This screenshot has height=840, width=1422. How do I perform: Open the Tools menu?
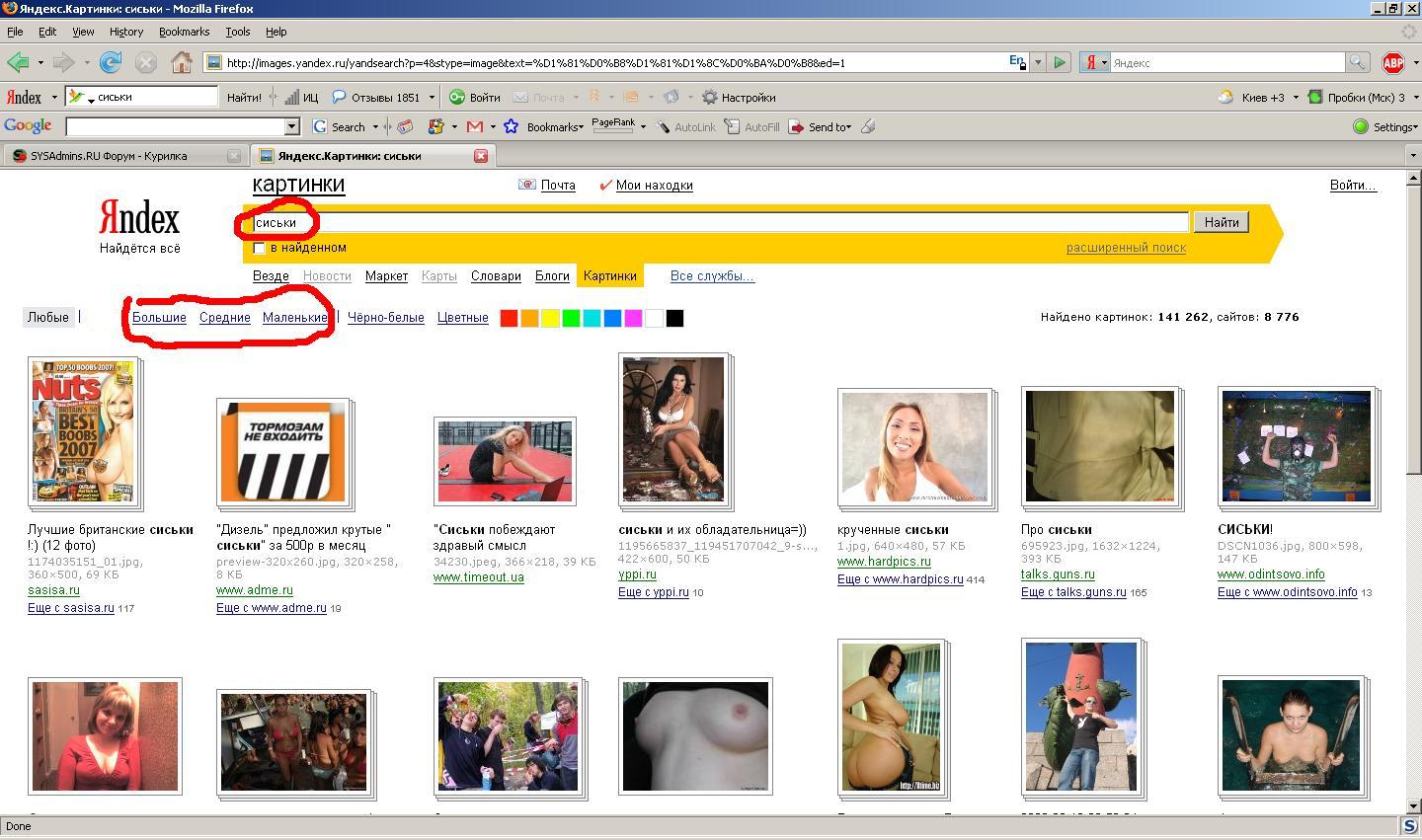[x=238, y=32]
